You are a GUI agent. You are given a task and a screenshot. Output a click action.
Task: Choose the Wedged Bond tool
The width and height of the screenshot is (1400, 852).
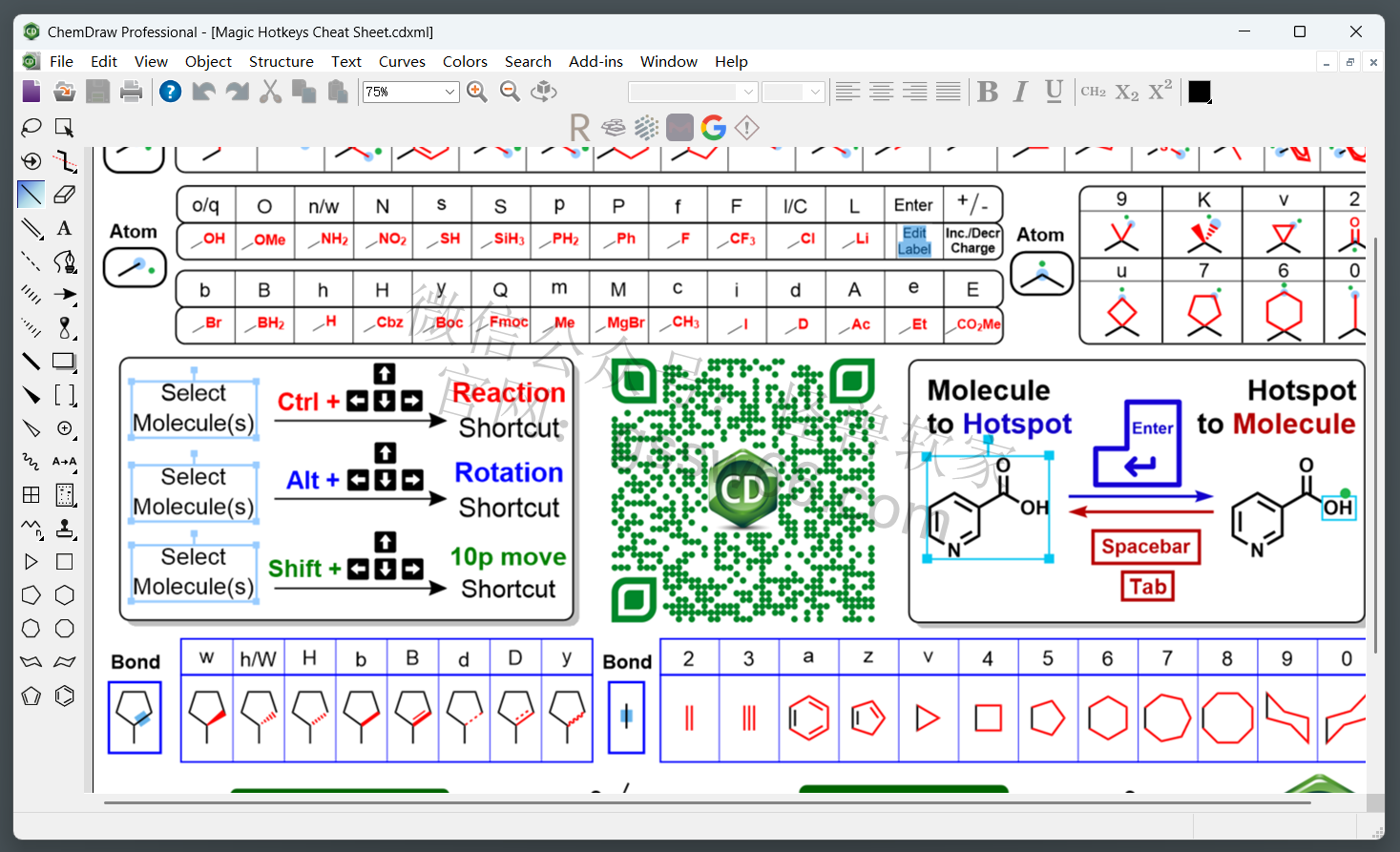31,395
